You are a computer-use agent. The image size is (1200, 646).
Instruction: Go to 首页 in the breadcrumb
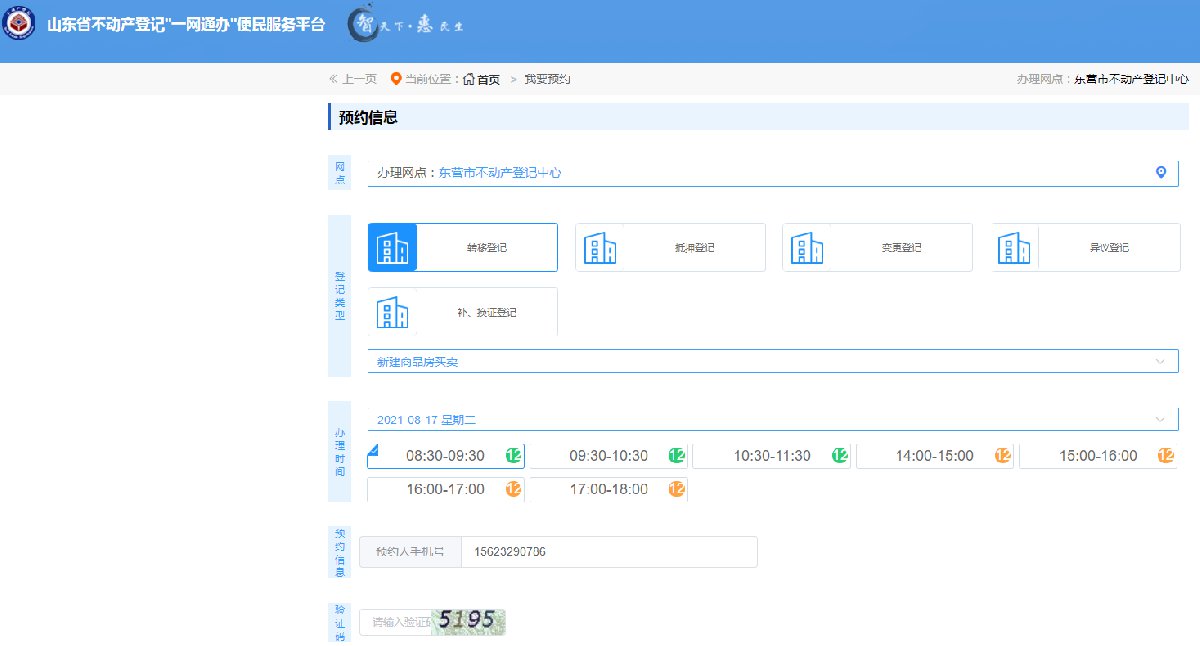tap(488, 79)
